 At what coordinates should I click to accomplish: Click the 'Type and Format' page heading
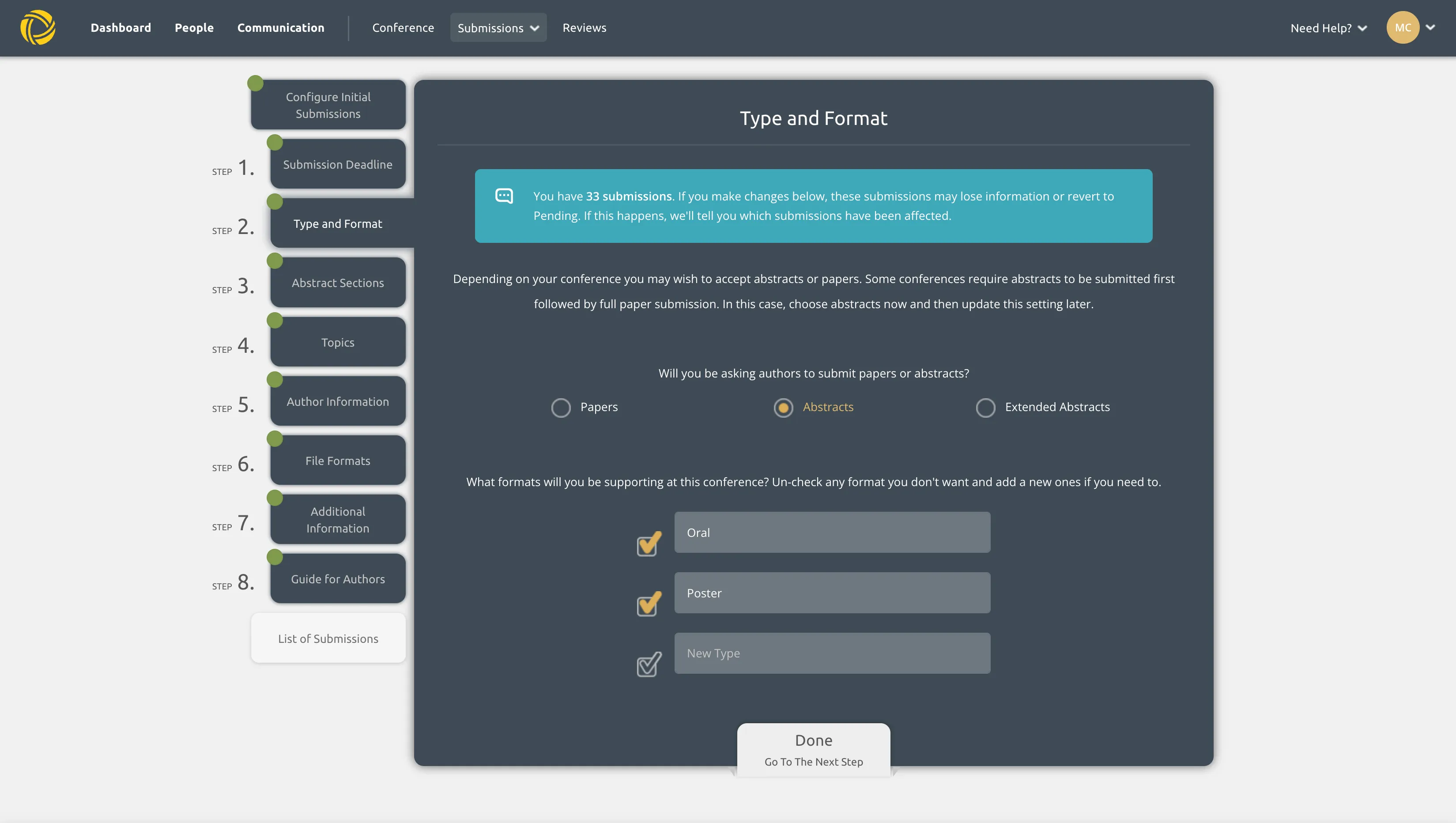[813, 118]
